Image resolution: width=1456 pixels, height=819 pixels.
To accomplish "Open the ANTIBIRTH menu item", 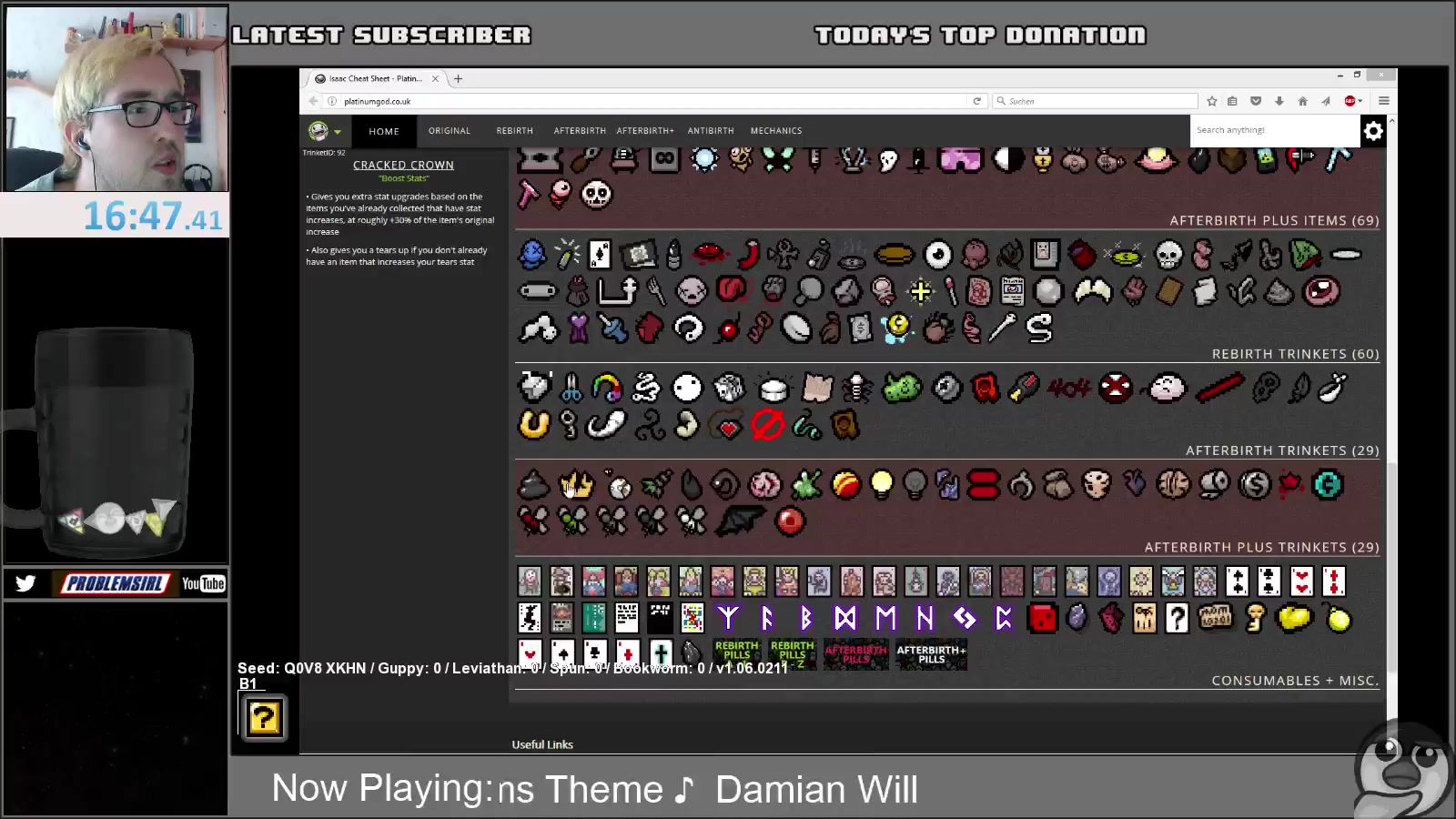I will pos(711,131).
